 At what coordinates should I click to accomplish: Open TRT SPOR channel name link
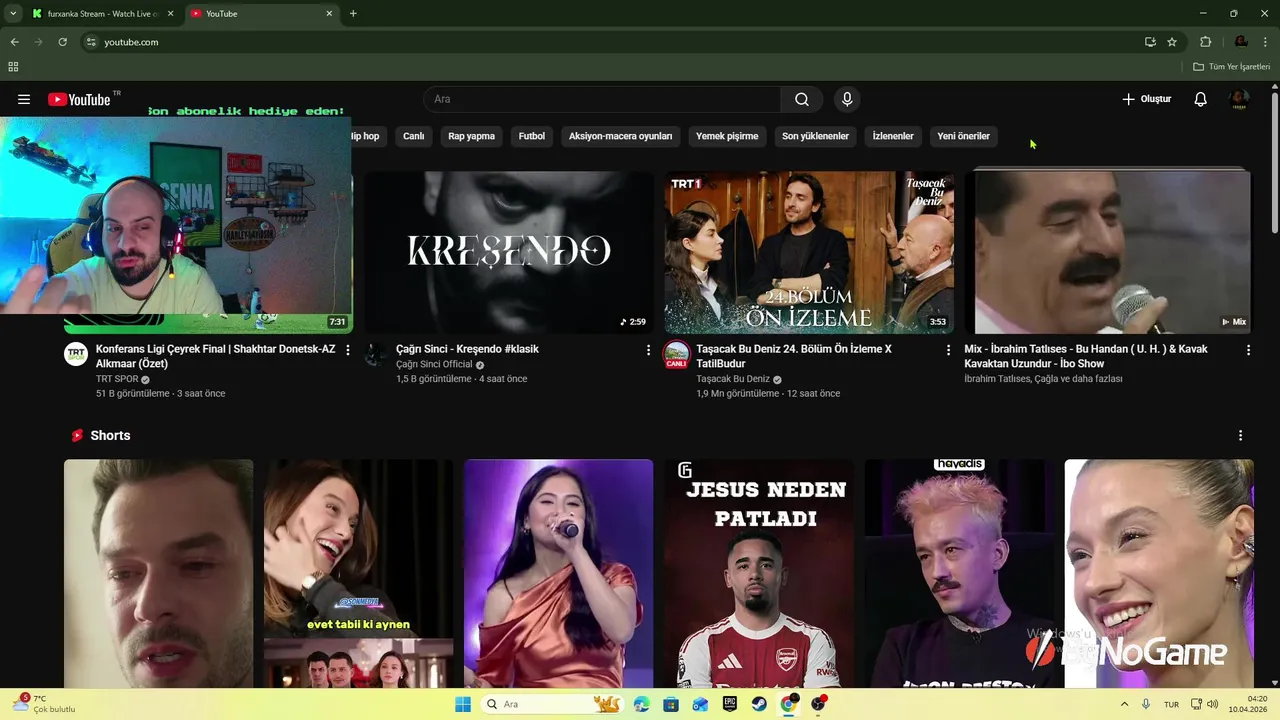point(117,380)
